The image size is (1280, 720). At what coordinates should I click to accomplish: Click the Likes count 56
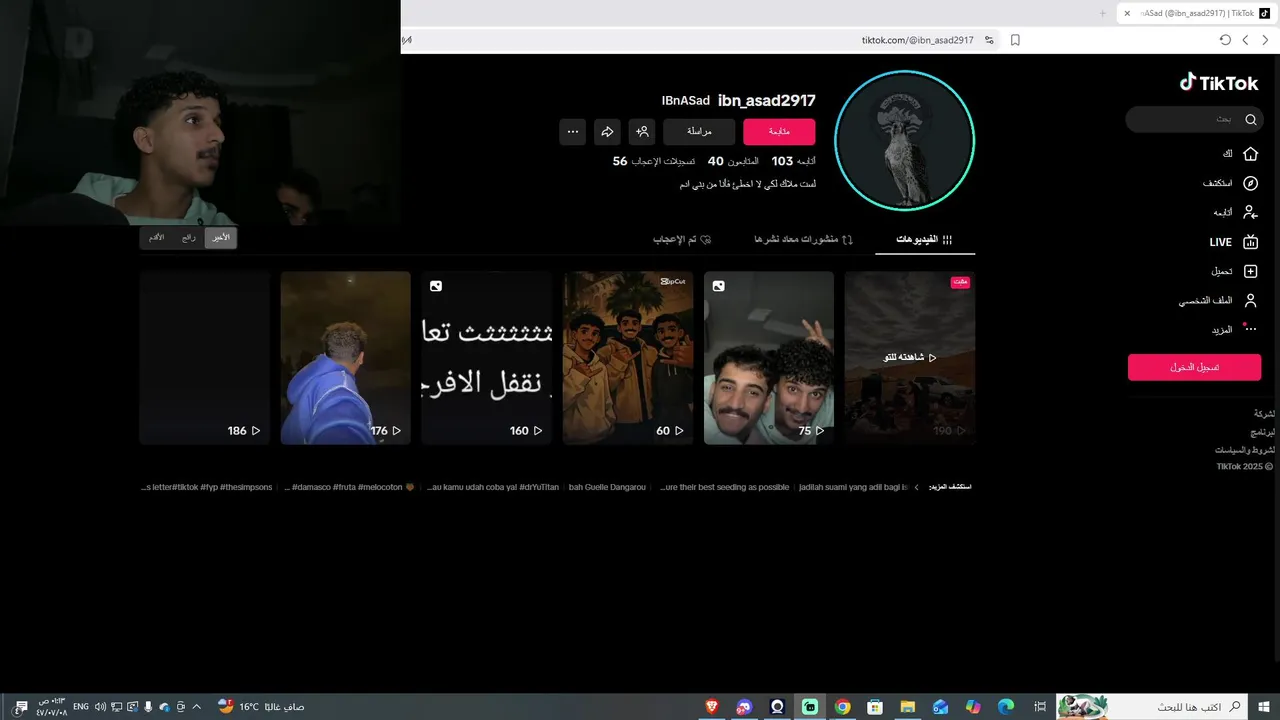pos(654,161)
